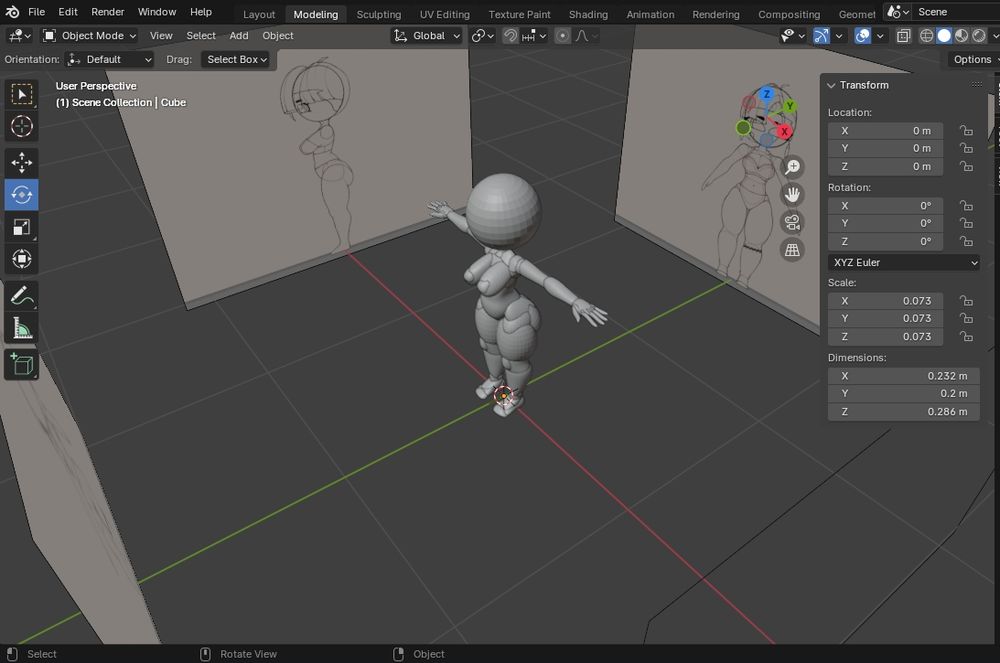Viewport: 1000px width, 663px height.
Task: Open overlays settings dropdown arrow
Action: [x=880, y=36]
